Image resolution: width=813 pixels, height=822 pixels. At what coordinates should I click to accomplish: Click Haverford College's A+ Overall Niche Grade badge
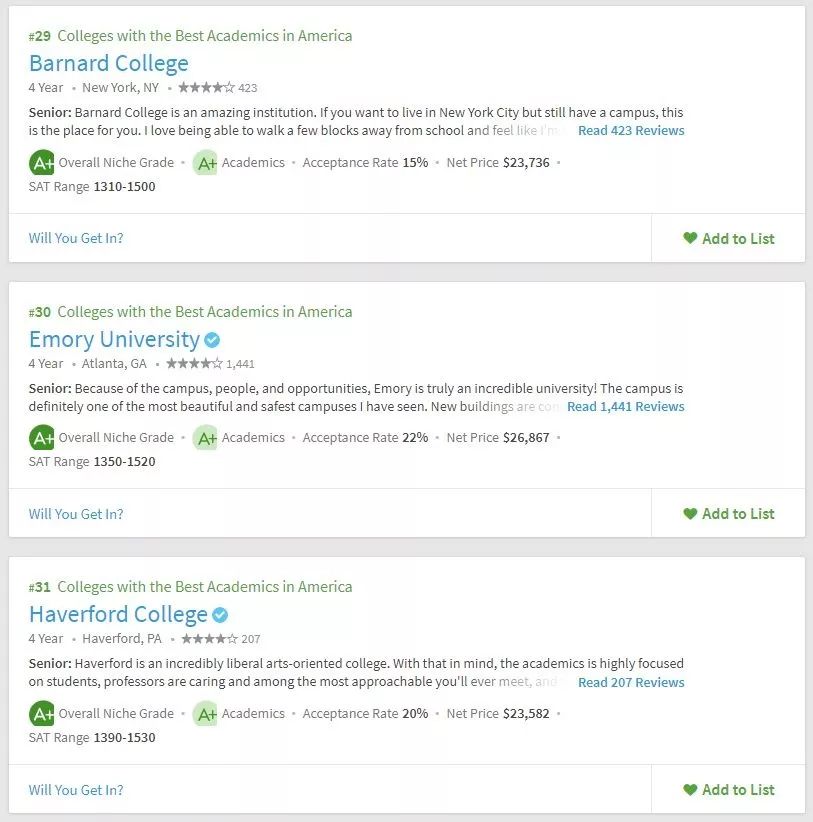pyautogui.click(x=42, y=713)
